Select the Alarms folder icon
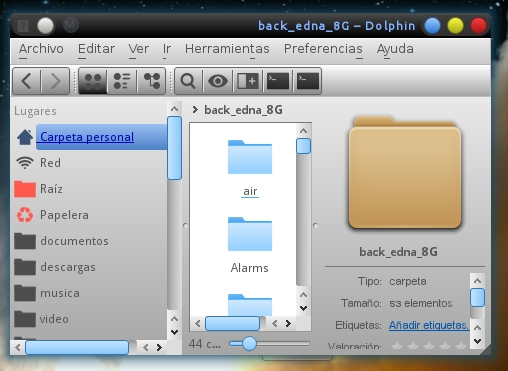The height and width of the screenshot is (371, 508). point(250,234)
